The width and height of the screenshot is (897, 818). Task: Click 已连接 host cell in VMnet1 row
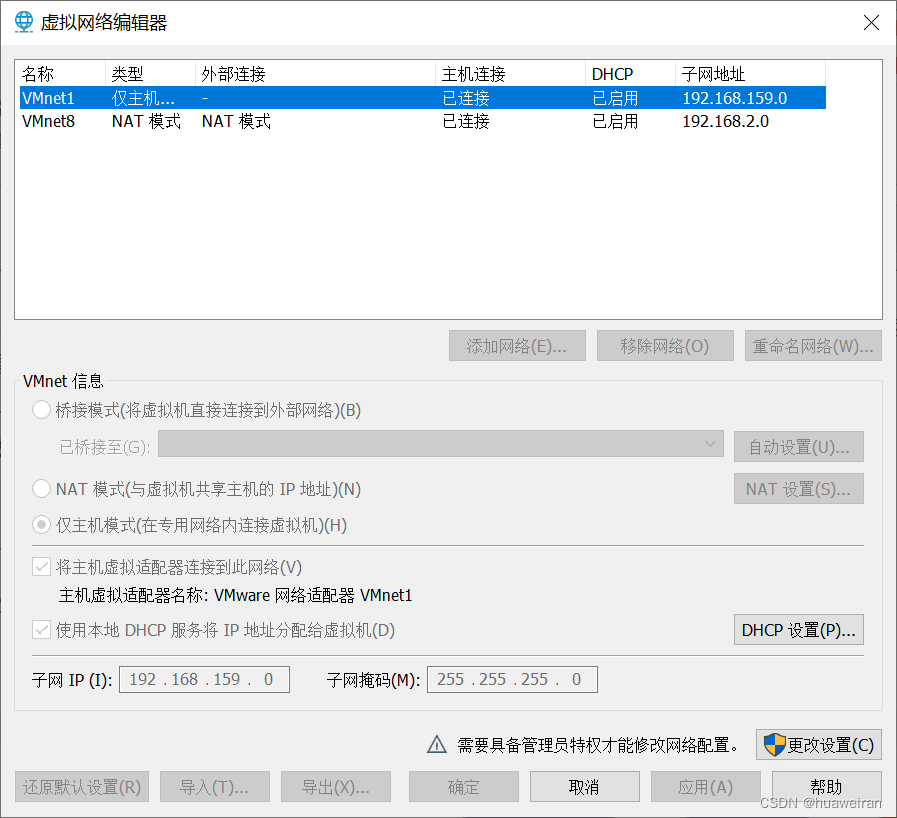(x=466, y=98)
